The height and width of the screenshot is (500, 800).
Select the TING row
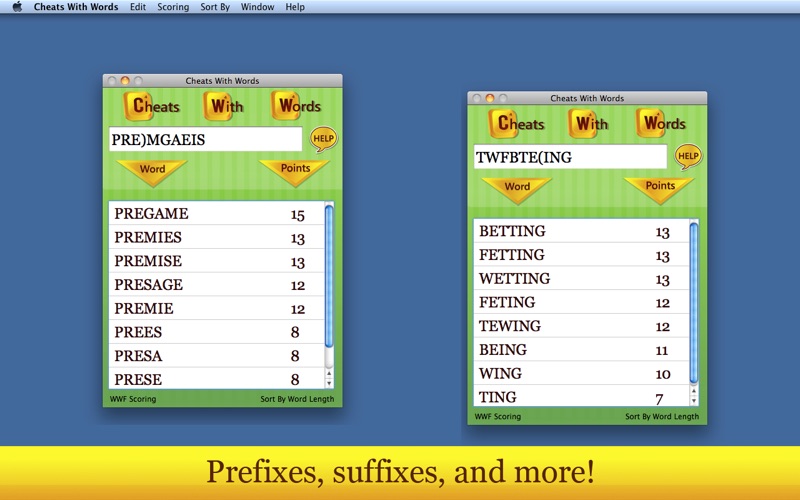click(x=581, y=396)
